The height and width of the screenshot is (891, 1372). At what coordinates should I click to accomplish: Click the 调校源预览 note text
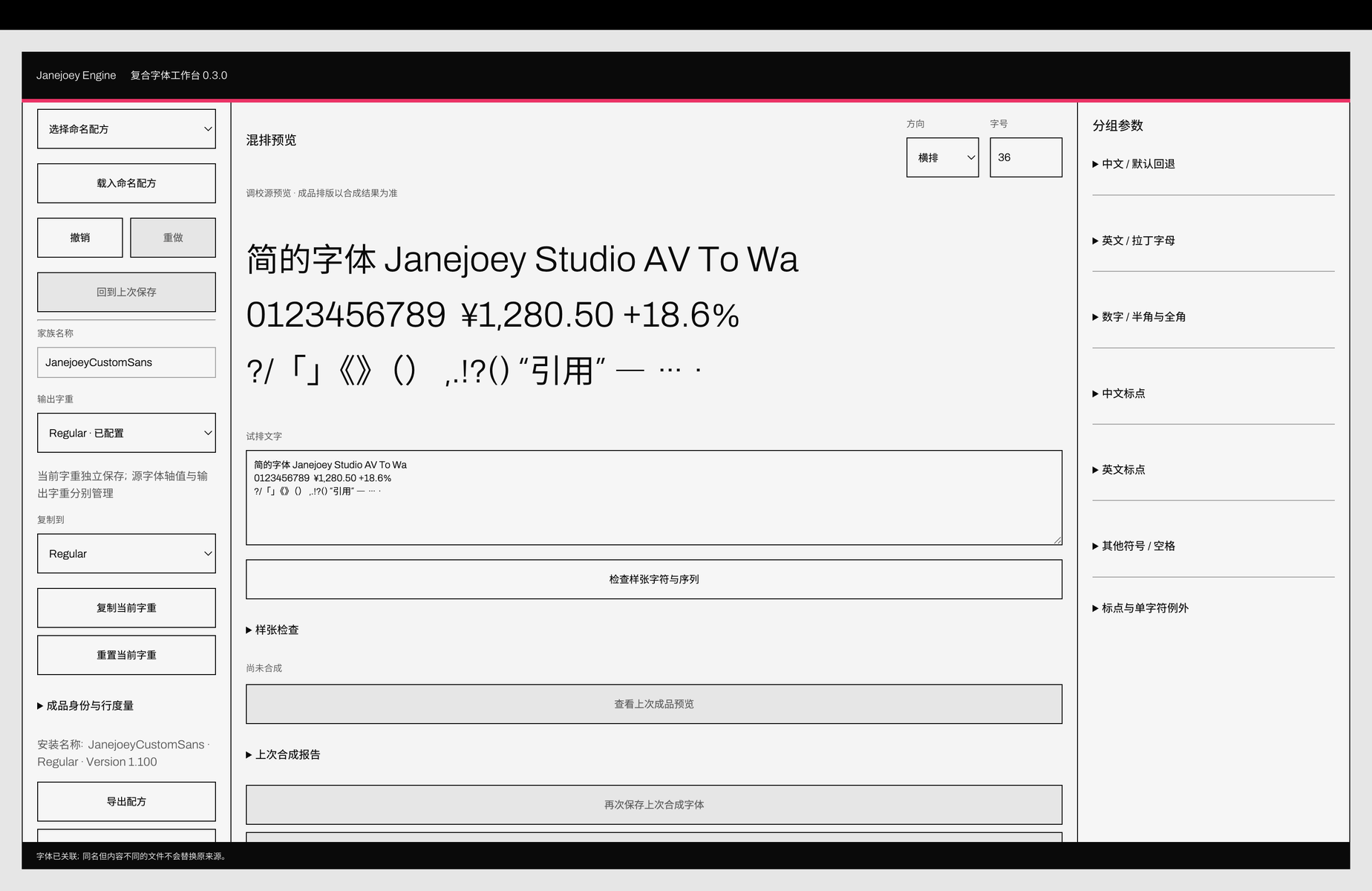pyautogui.click(x=321, y=193)
